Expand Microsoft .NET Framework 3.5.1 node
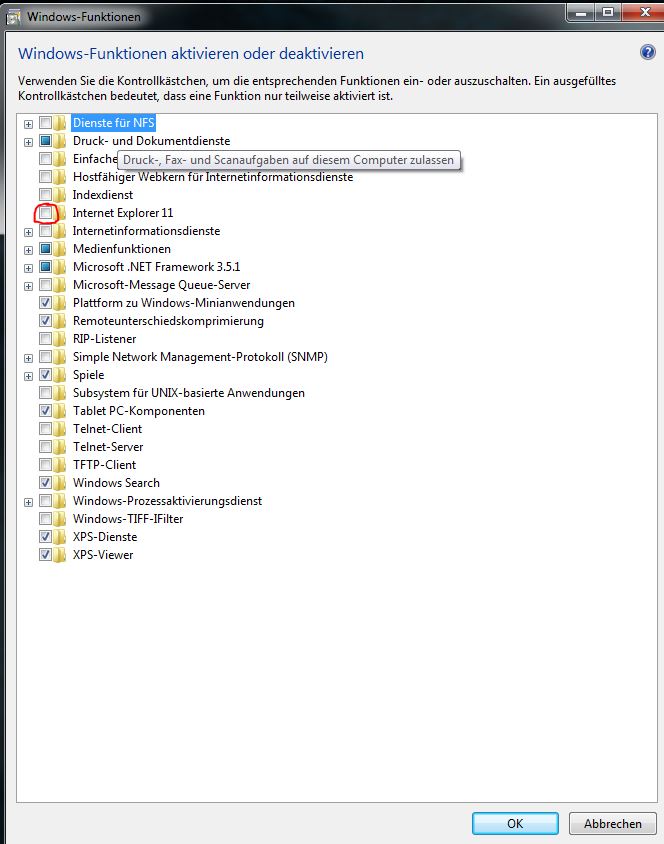This screenshot has width=664, height=844. [29, 268]
